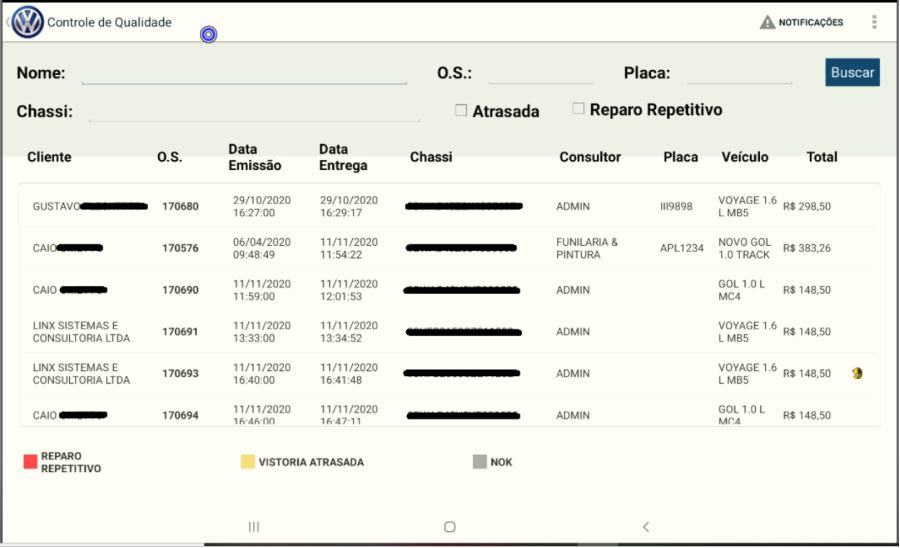Tap the Android back arrow
This screenshot has width=900, height=548.
point(646,526)
